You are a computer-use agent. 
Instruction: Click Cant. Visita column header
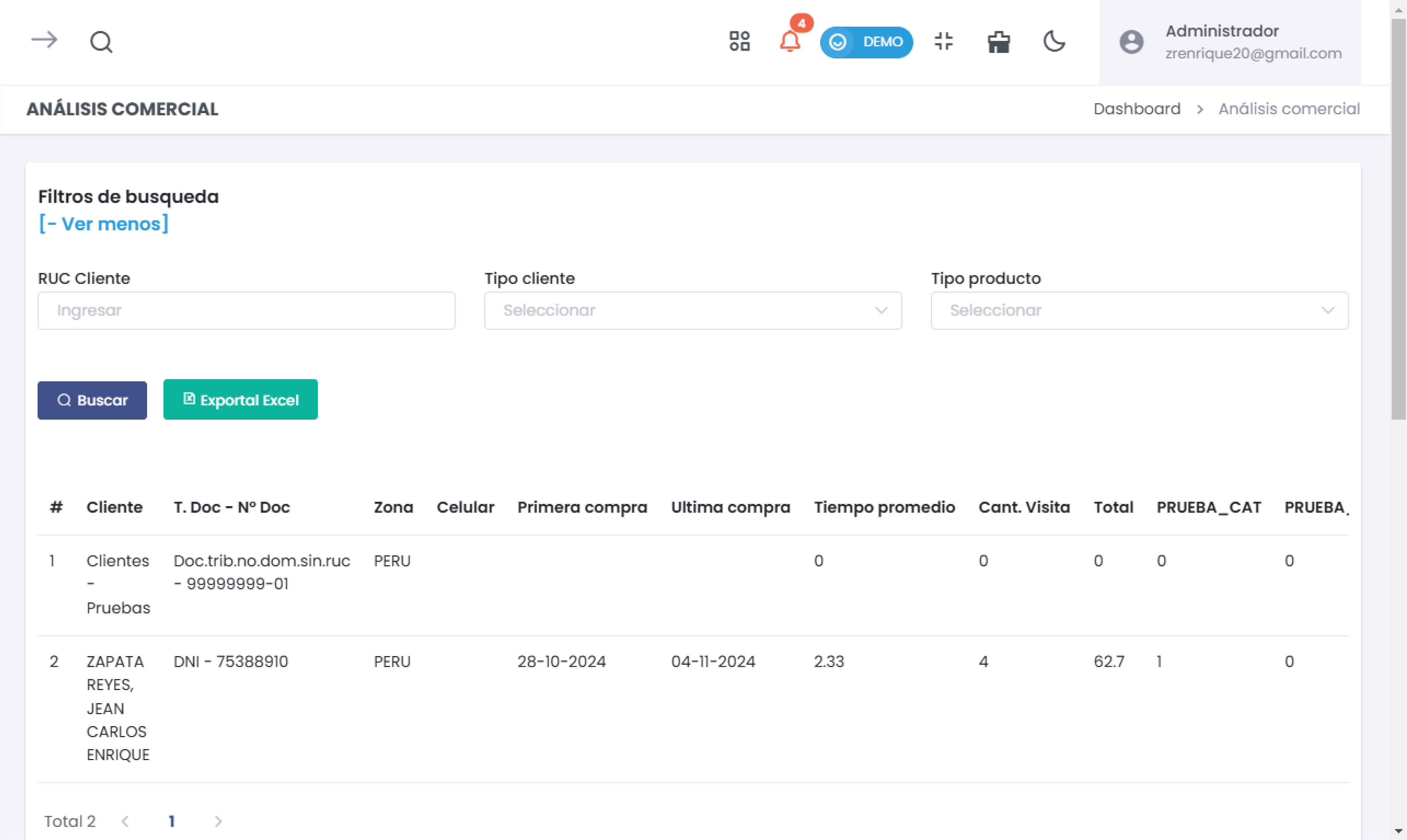1024,507
